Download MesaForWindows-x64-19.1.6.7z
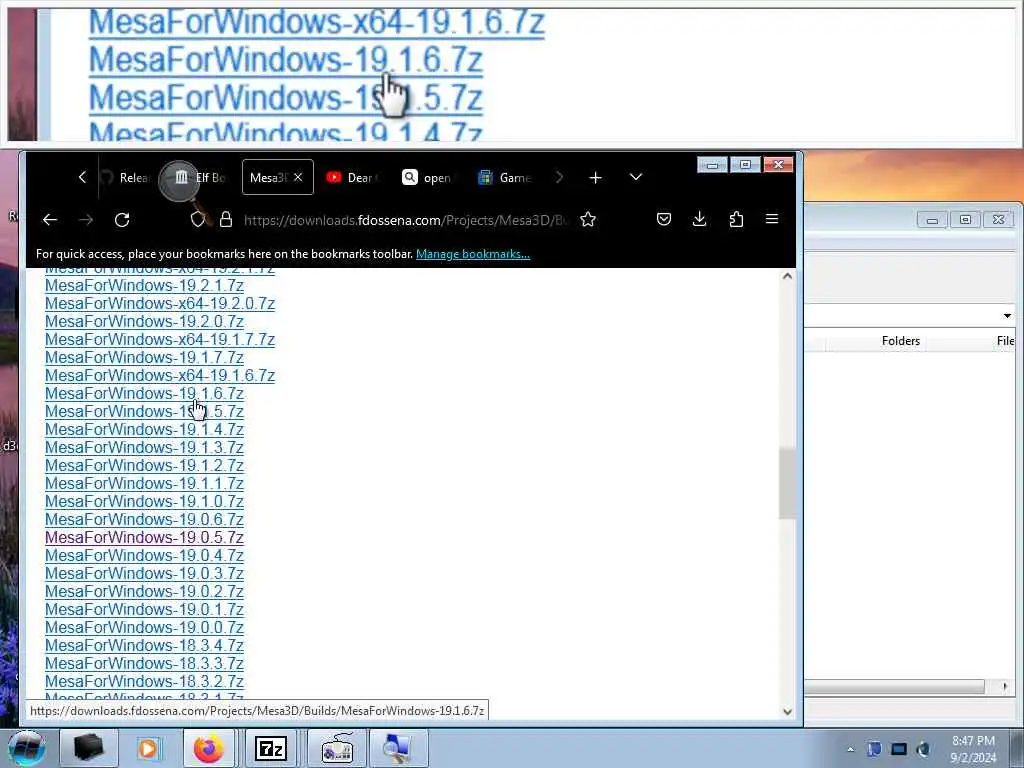Screen dimensions: 1024x768 click(x=160, y=376)
